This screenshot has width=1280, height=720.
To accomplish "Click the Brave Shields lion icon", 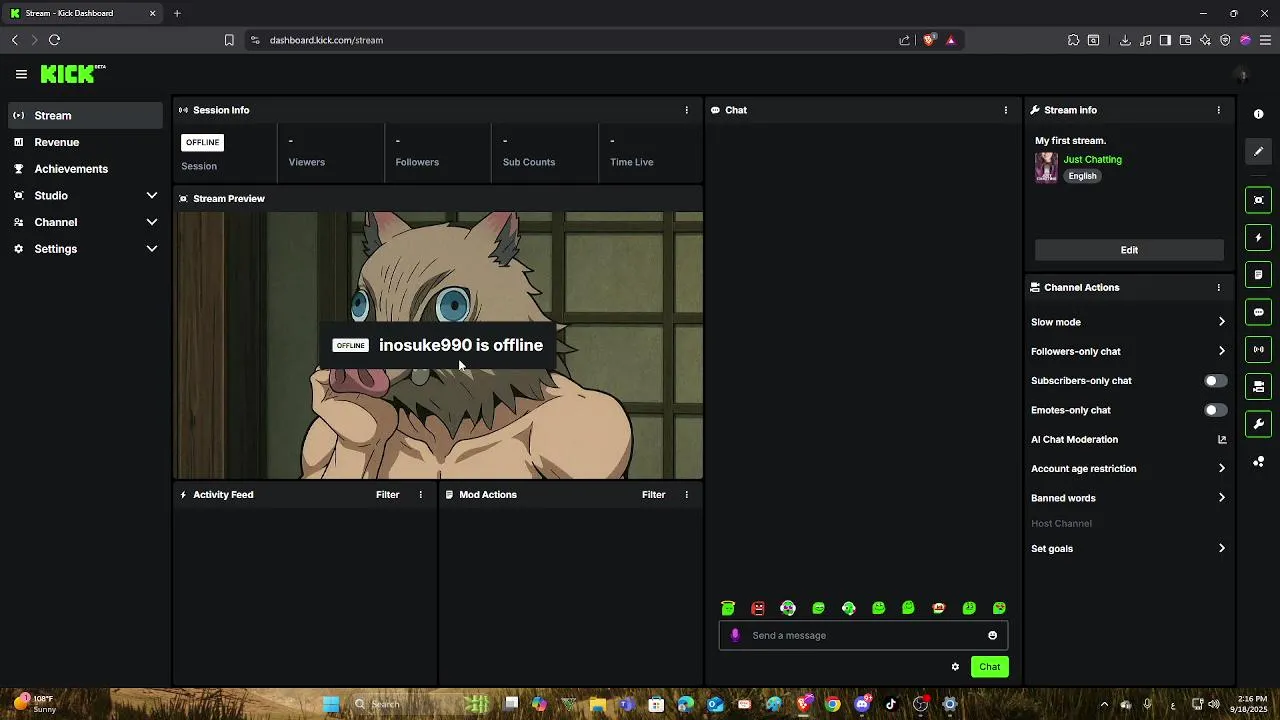I will click(x=929, y=40).
